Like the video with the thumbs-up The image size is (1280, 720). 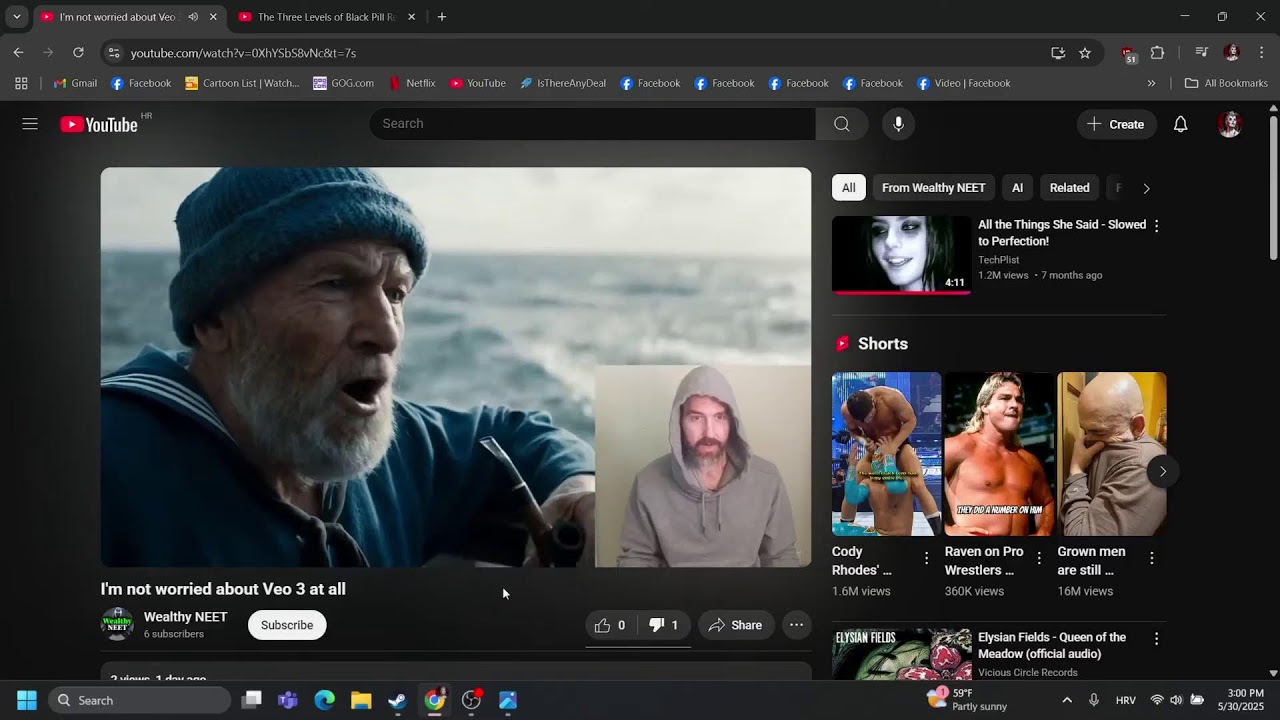(610, 625)
